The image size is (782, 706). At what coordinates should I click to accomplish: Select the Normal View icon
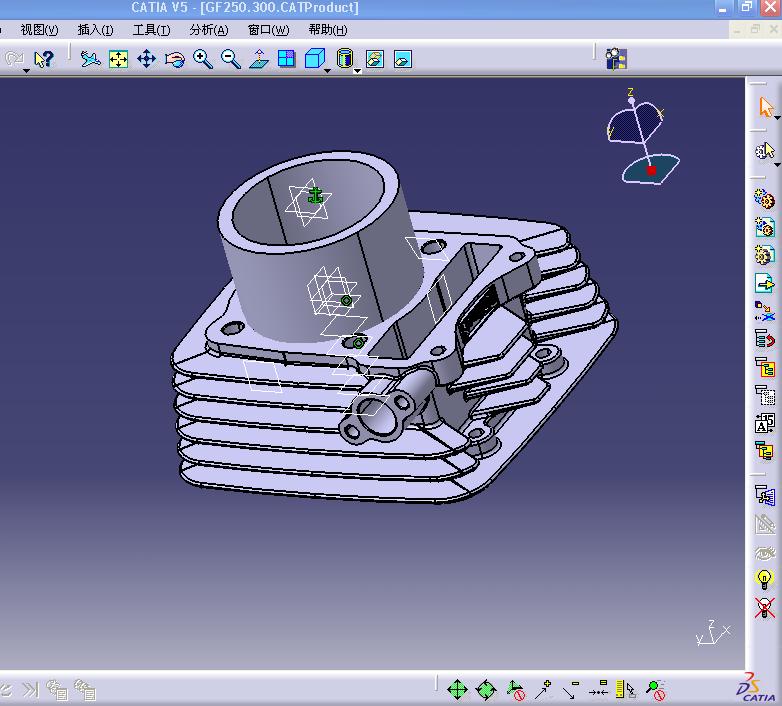(259, 59)
